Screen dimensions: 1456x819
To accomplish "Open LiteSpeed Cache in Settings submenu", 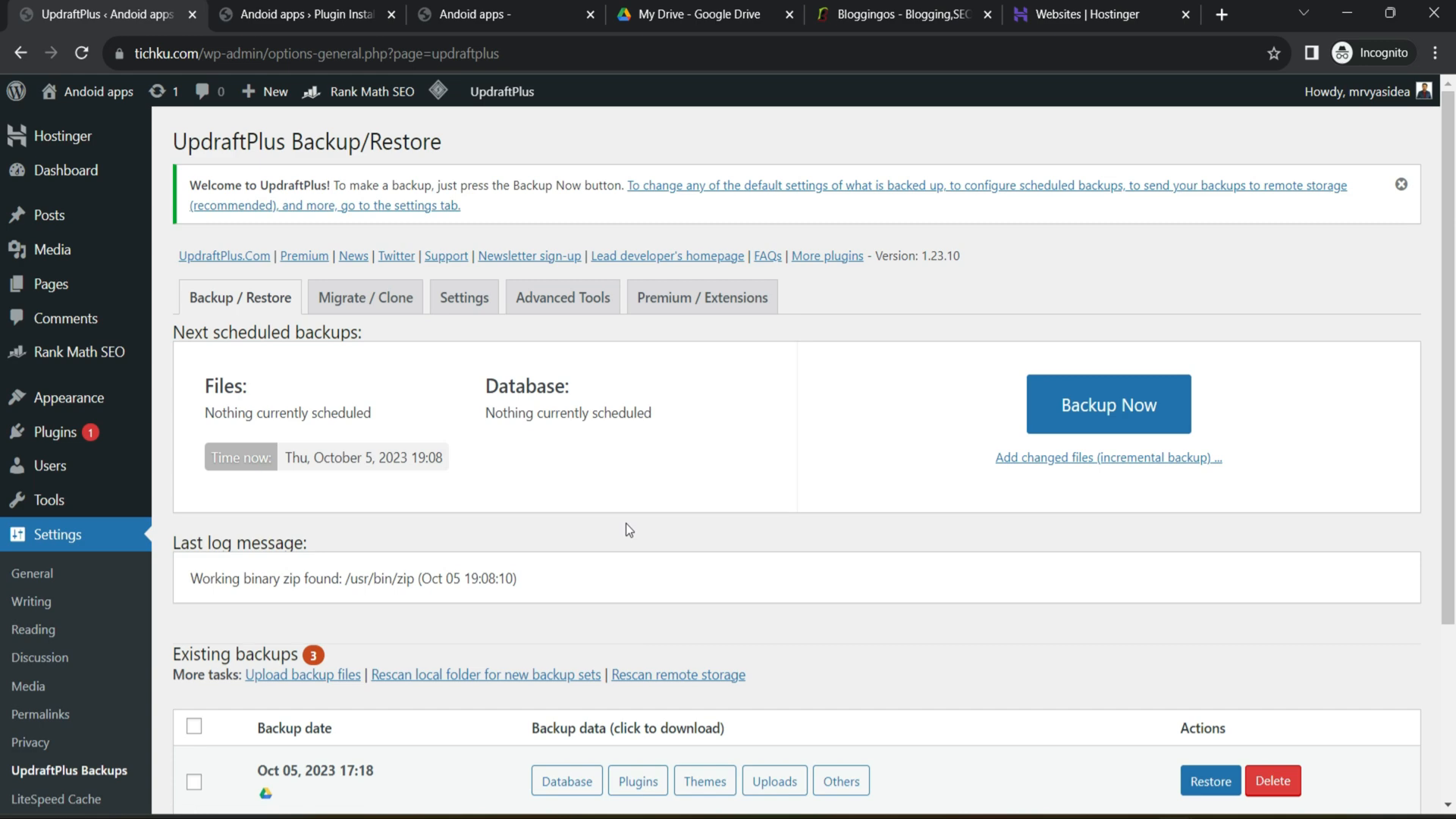I will 56,799.
